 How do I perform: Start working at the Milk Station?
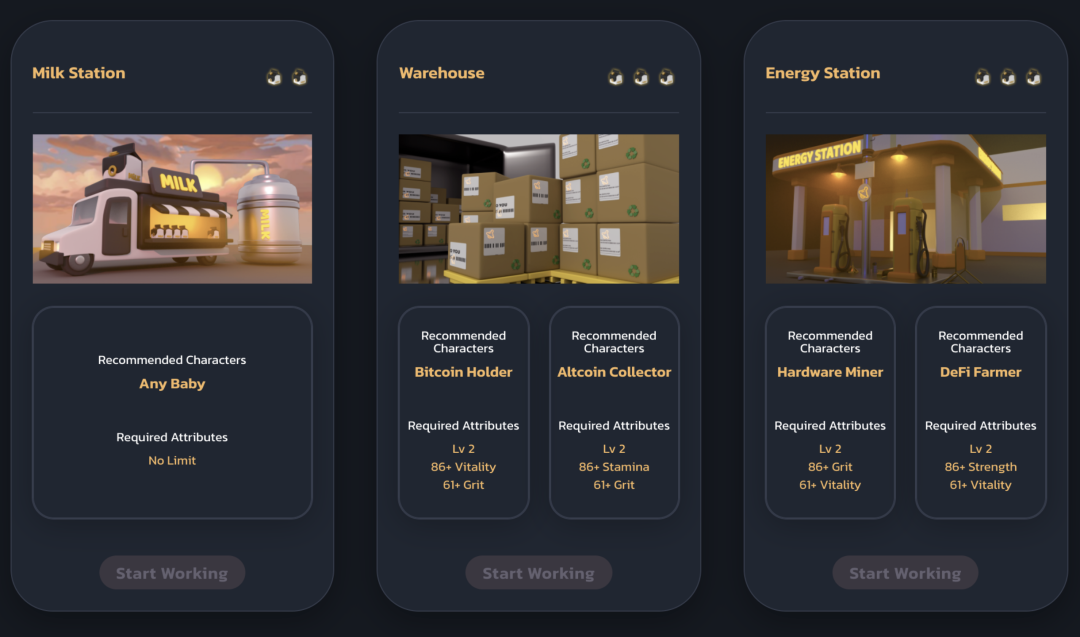tap(172, 573)
